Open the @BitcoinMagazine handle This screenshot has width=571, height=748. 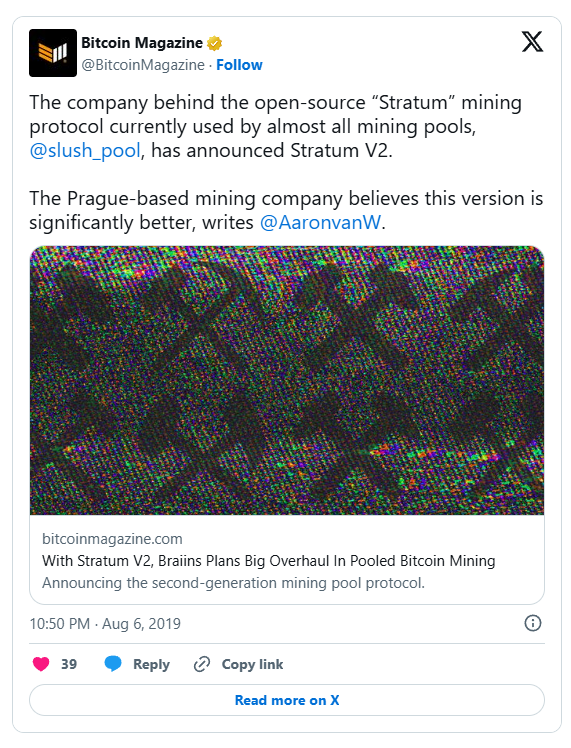point(143,65)
